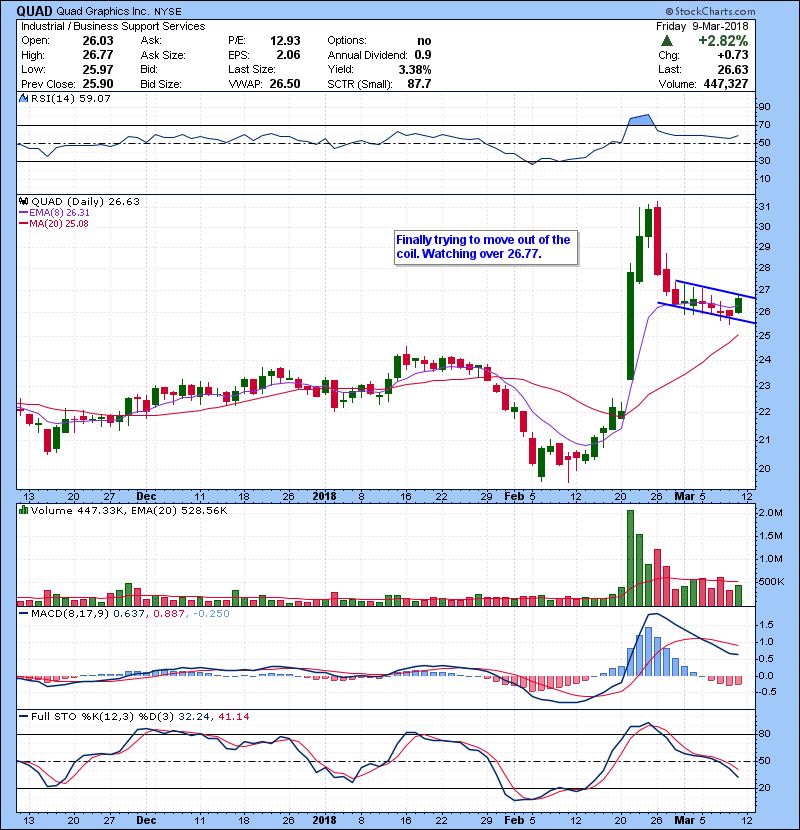Screen dimensions: 800x830
Task: Click the 2.0M level on the volume axis
Action: [x=770, y=512]
